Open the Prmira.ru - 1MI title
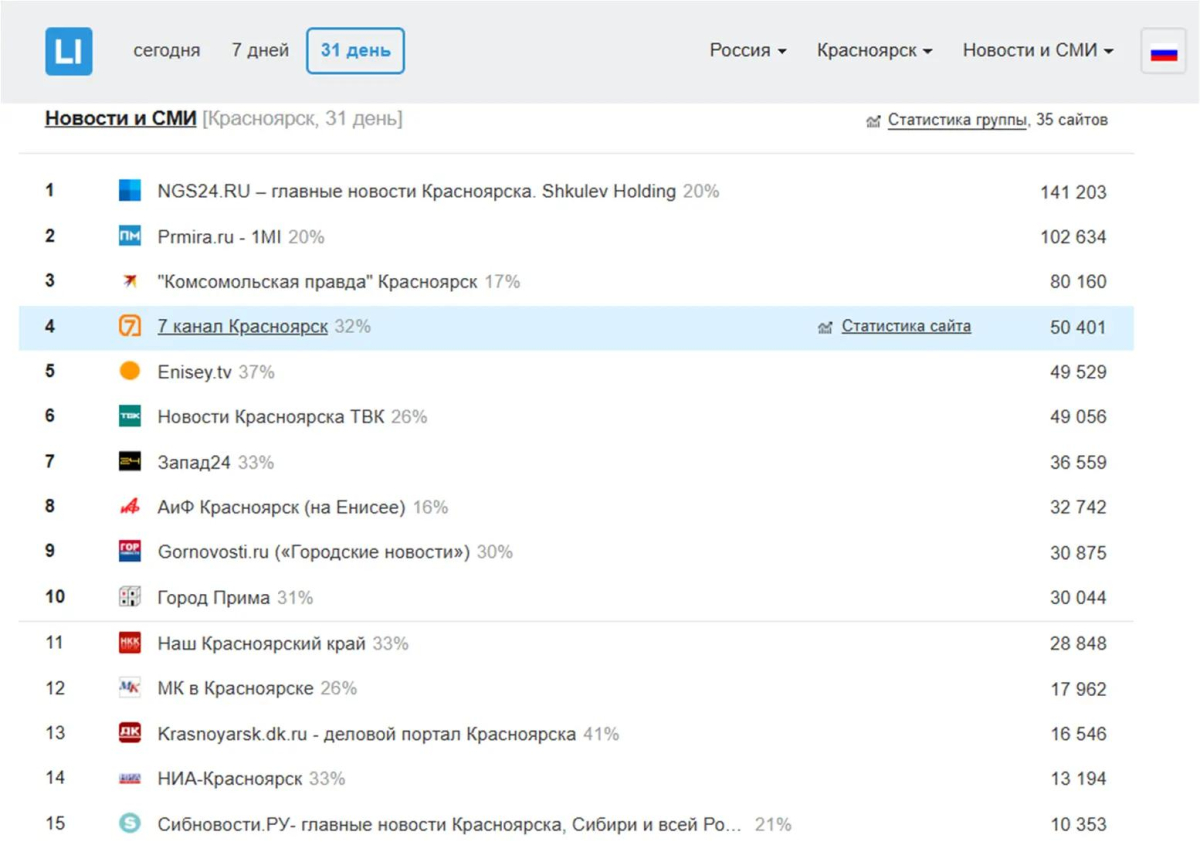The height and width of the screenshot is (852, 1200). [x=220, y=237]
